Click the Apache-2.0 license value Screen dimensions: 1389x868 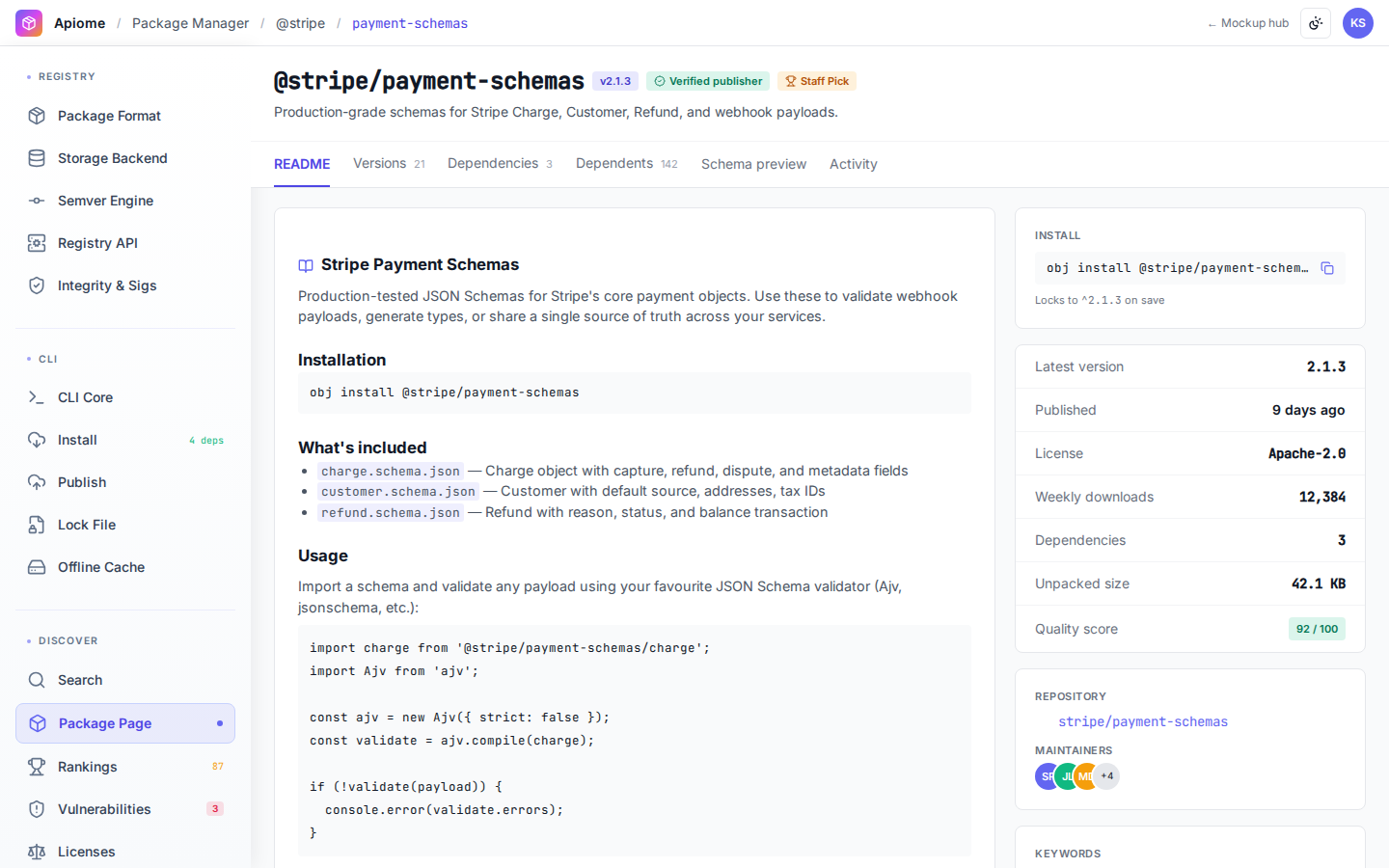tap(1307, 453)
